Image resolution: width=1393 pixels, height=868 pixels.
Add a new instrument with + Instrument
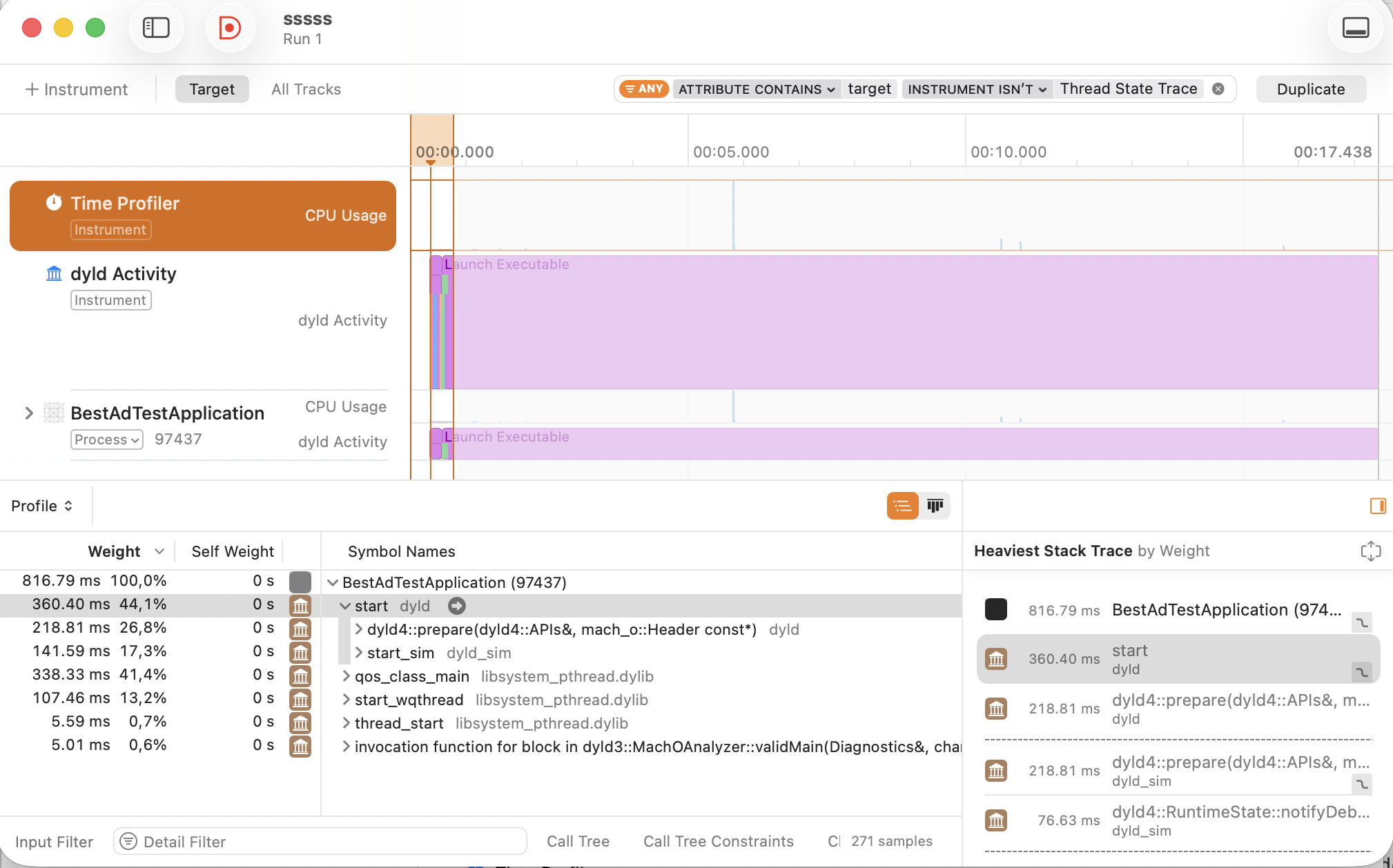coord(76,89)
